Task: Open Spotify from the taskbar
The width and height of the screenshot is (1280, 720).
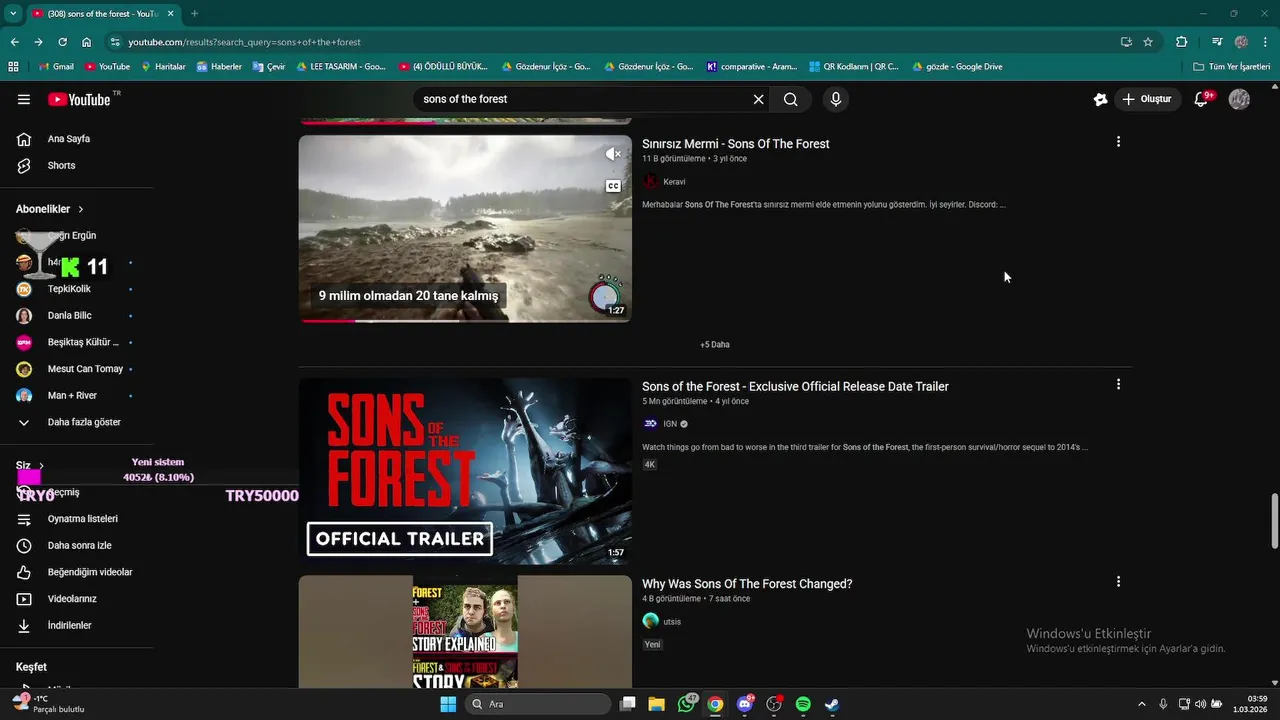Action: click(x=803, y=704)
